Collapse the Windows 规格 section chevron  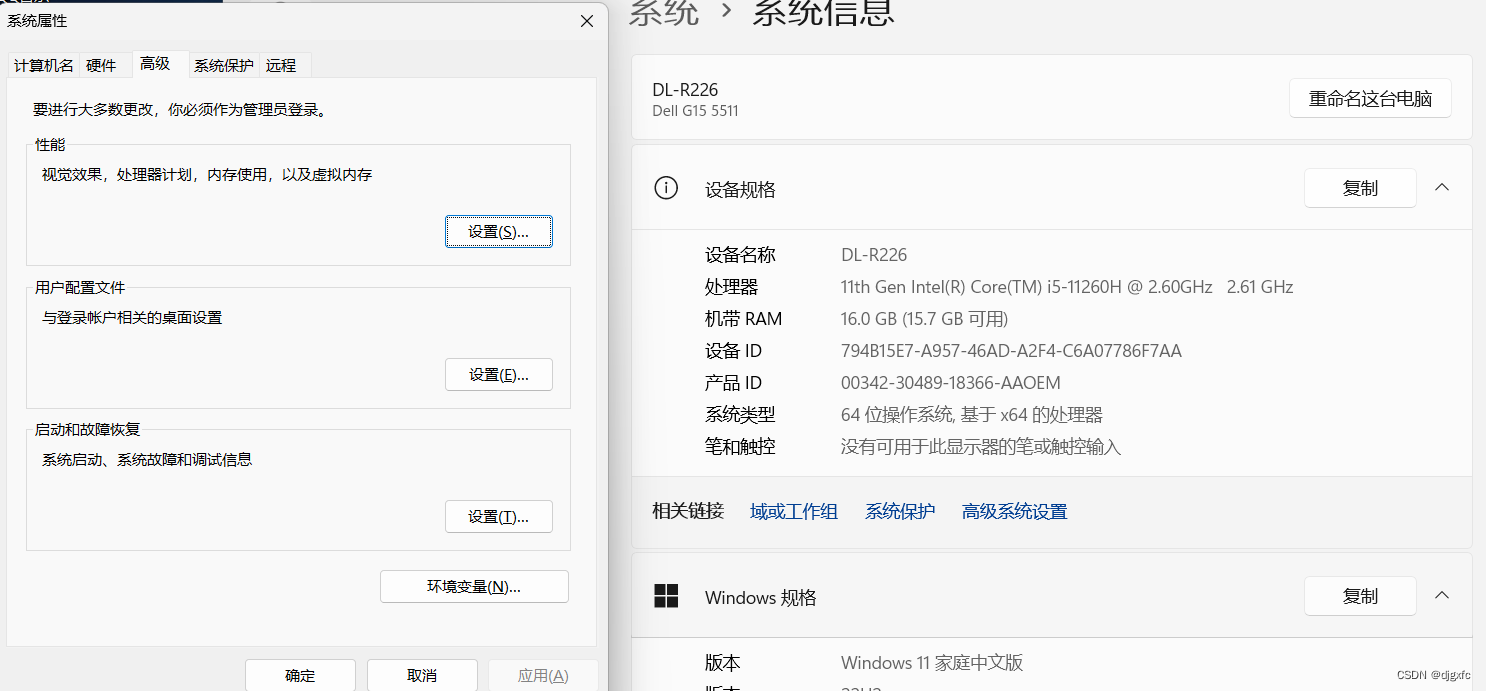tap(1442, 595)
